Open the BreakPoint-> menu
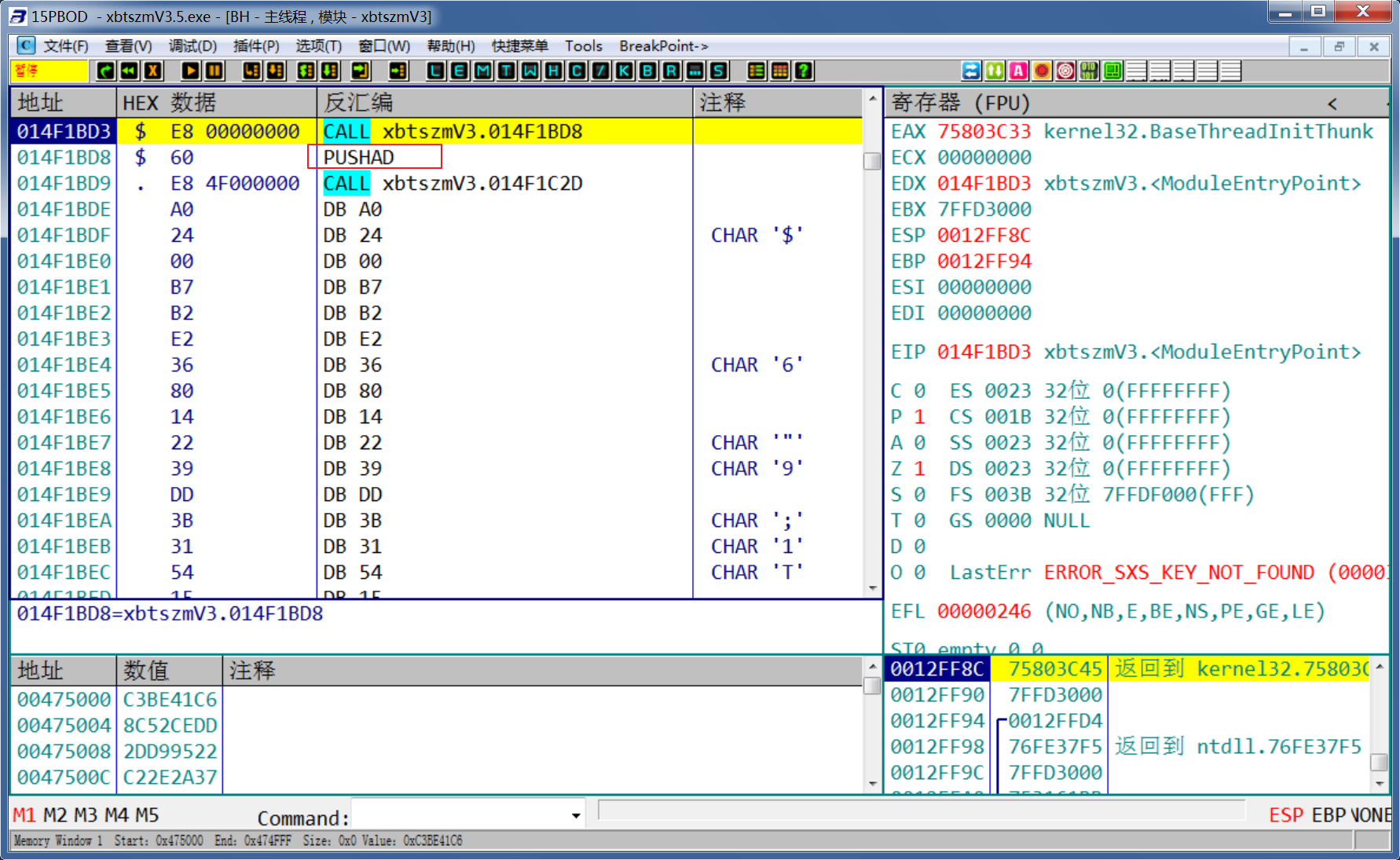The image size is (1400, 860). pos(663,46)
